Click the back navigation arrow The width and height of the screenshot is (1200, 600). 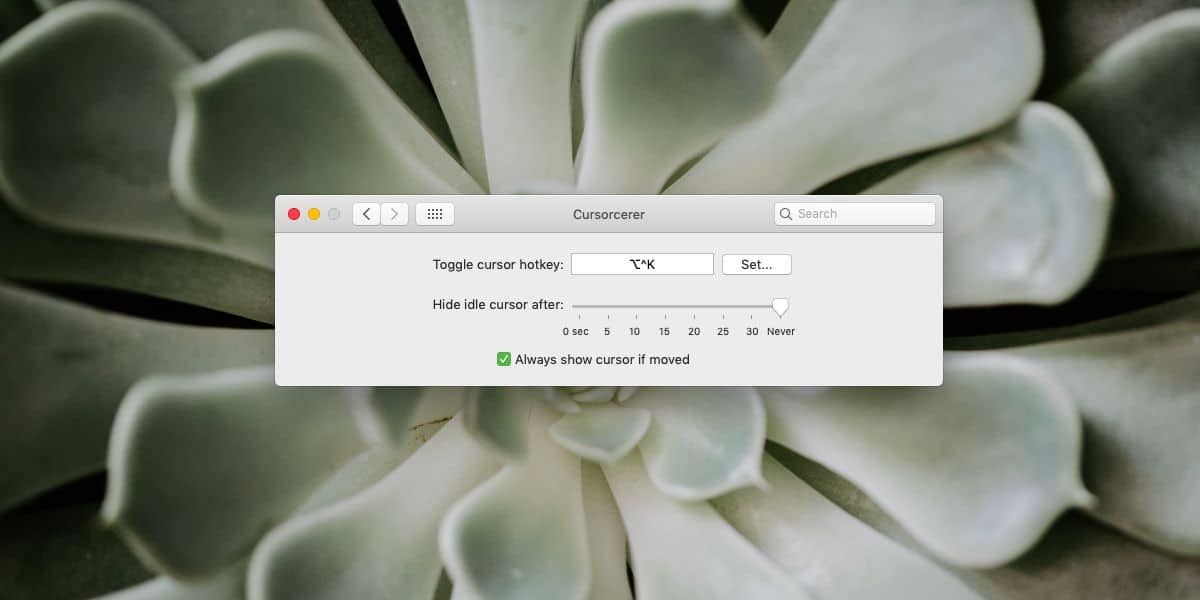point(366,213)
